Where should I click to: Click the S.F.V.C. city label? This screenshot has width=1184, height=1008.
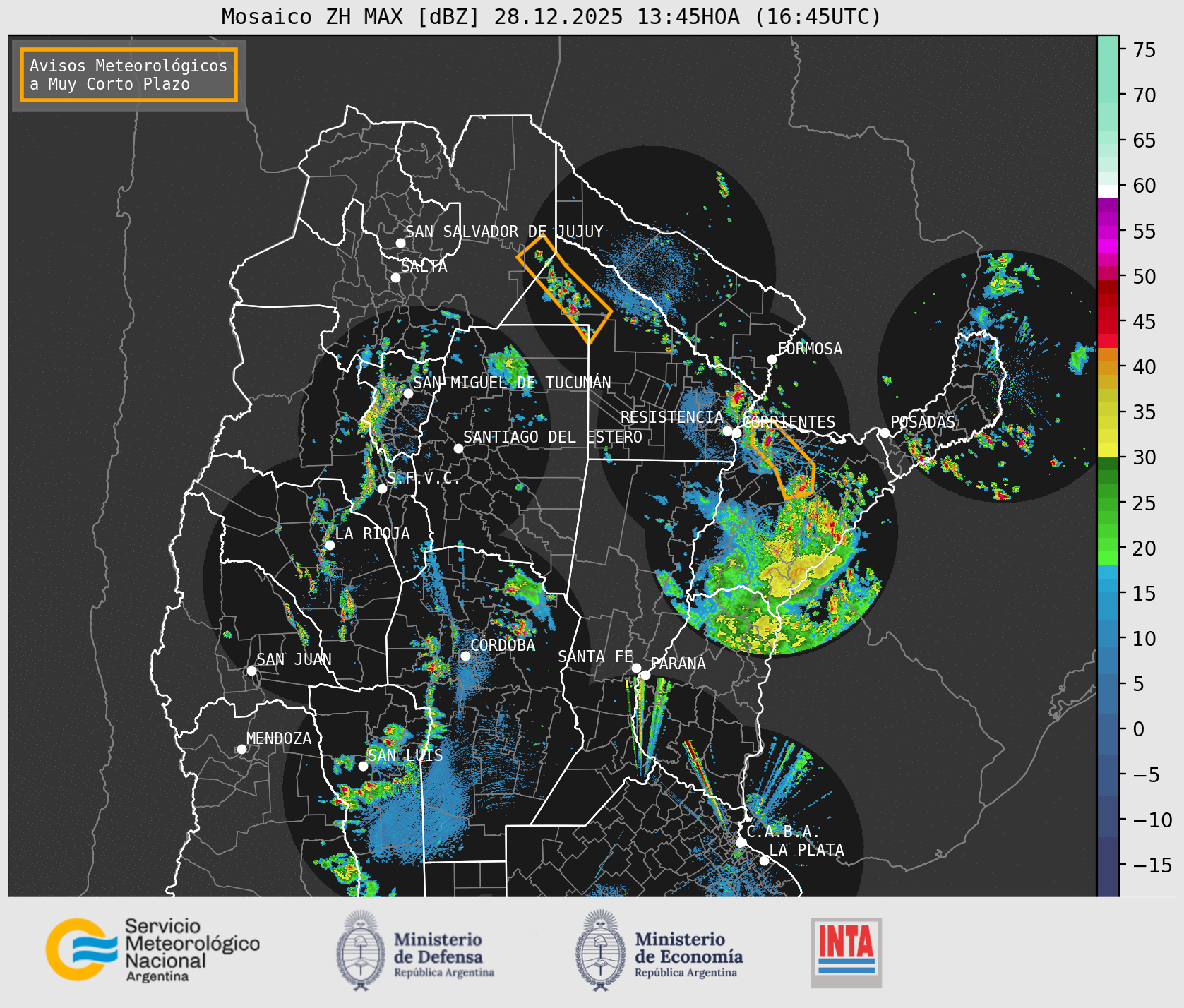[x=424, y=479]
